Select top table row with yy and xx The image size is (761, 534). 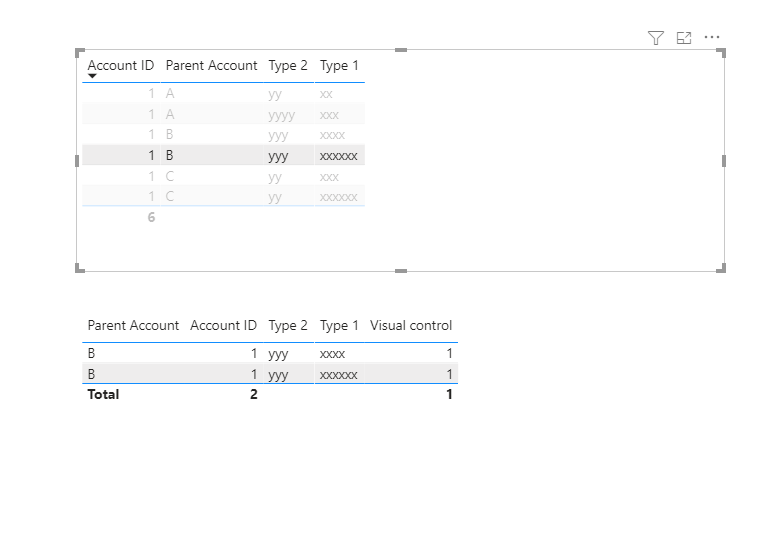223,94
